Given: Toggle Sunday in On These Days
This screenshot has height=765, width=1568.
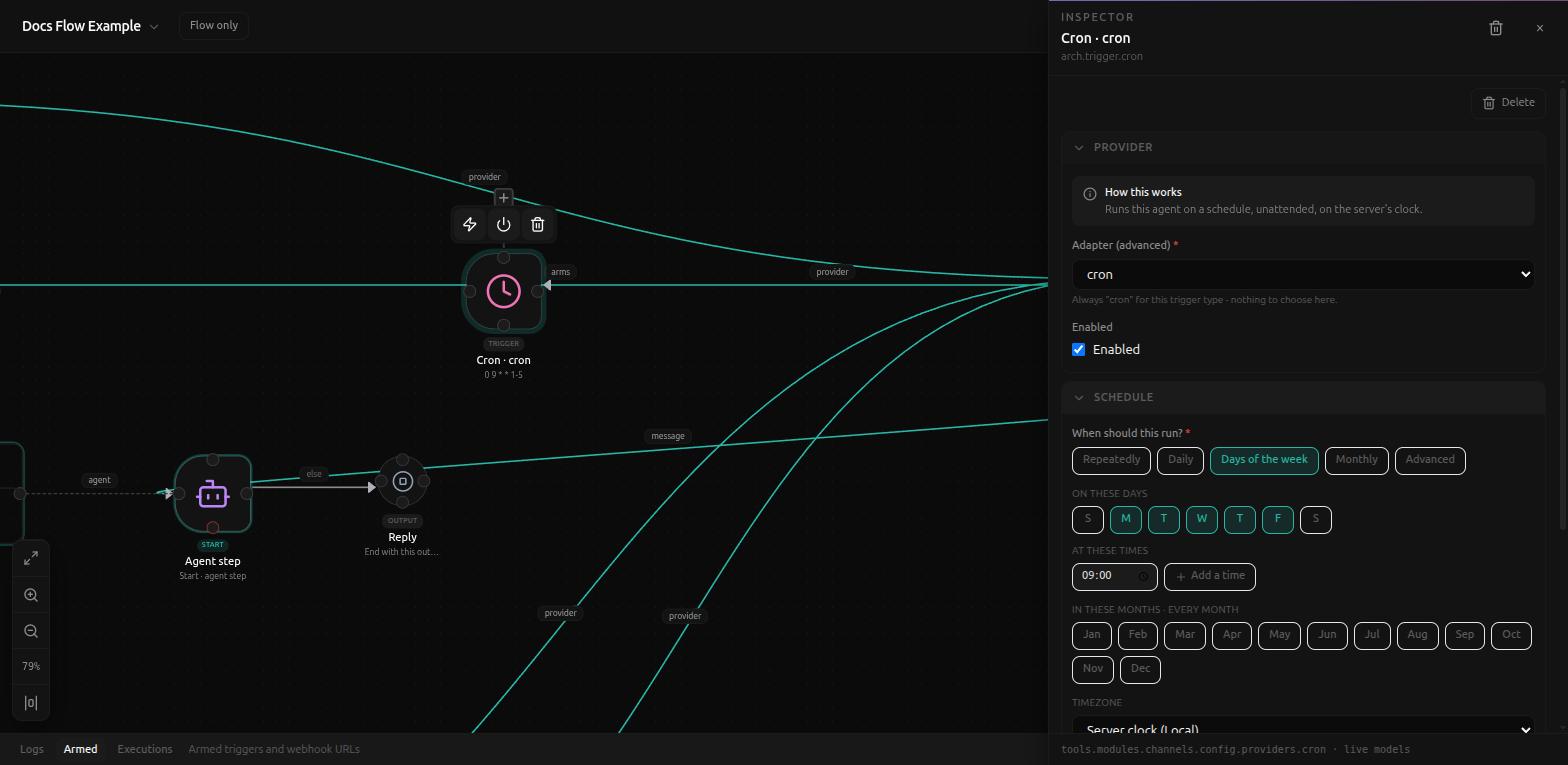Looking at the screenshot, I should click(x=1088, y=519).
